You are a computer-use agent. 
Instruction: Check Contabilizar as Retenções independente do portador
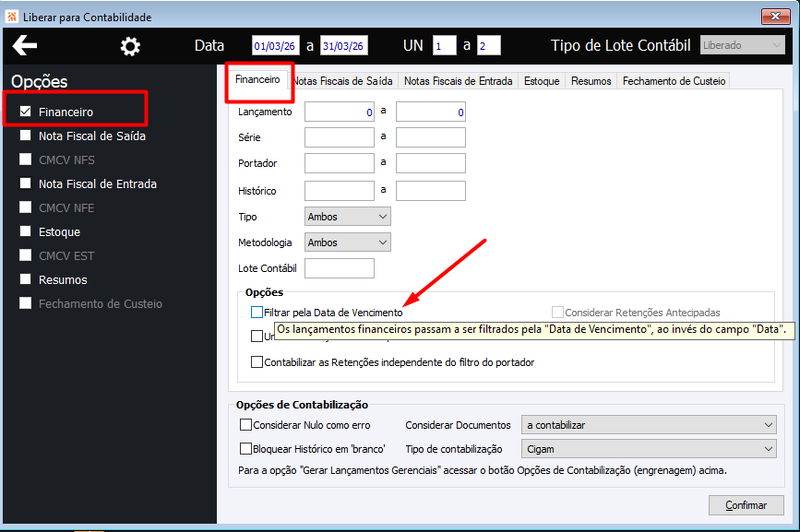tap(257, 362)
